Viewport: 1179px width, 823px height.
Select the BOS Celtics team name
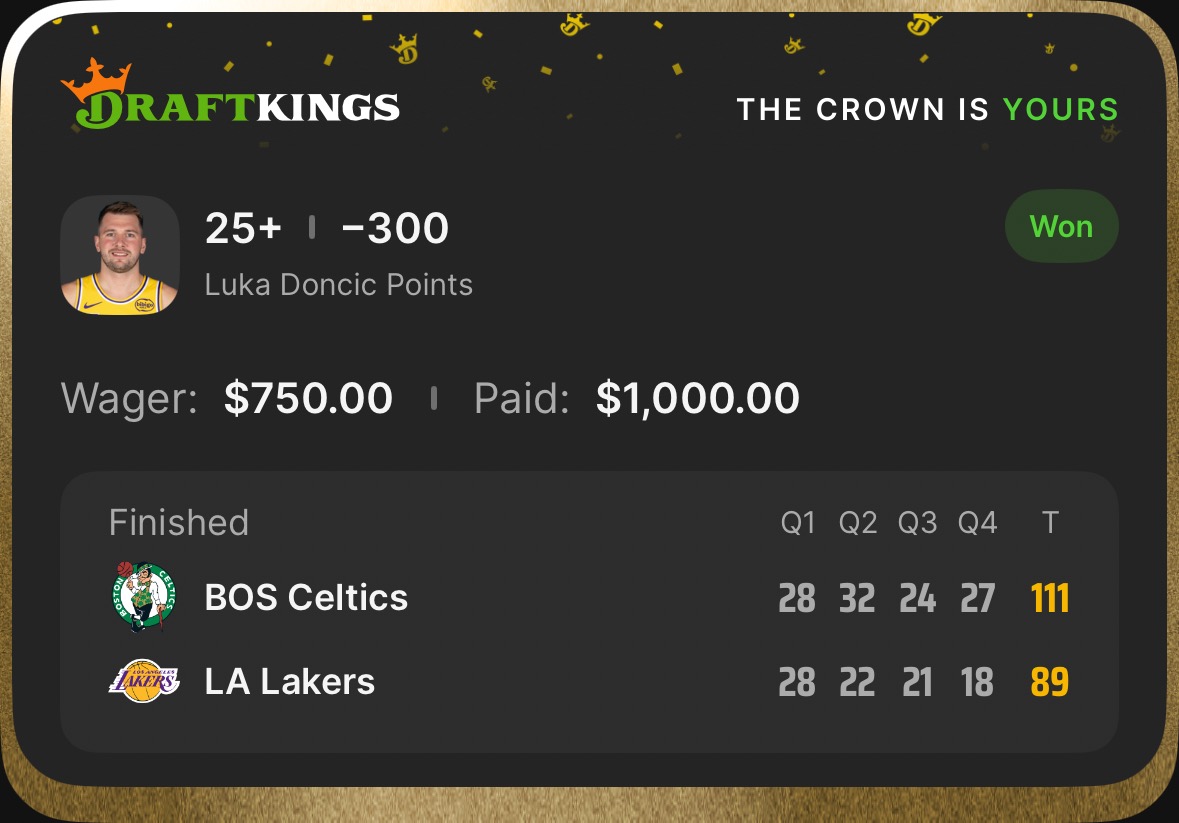coord(306,597)
